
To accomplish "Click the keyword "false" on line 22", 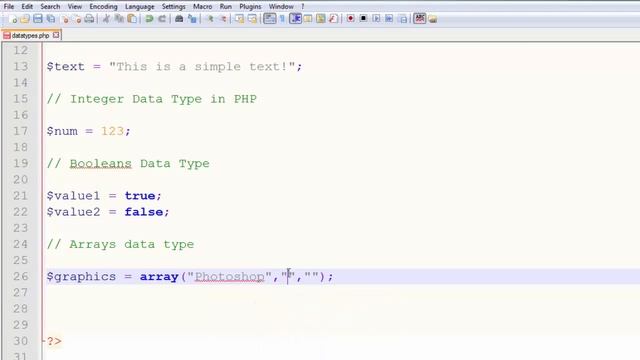I will click(x=144, y=212).
